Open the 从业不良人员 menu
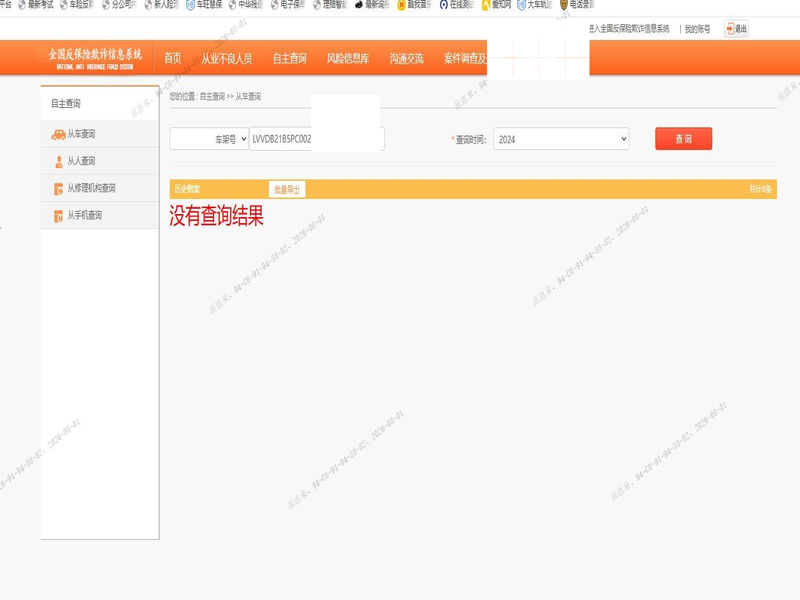Screen dimensions: 800x600 pos(227,58)
